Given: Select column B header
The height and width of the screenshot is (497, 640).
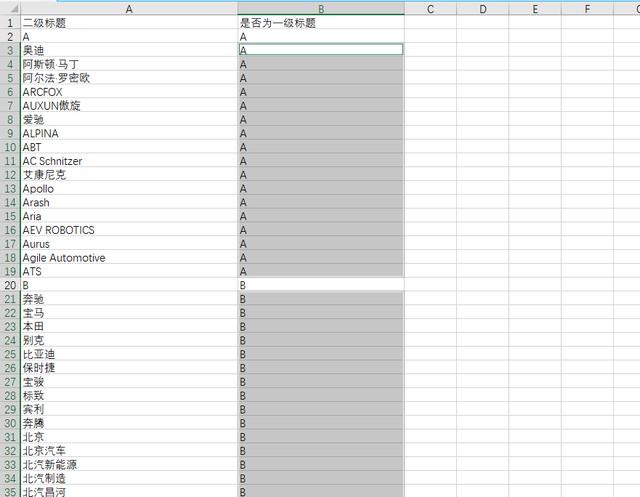Looking at the screenshot, I should pyautogui.click(x=321, y=9).
